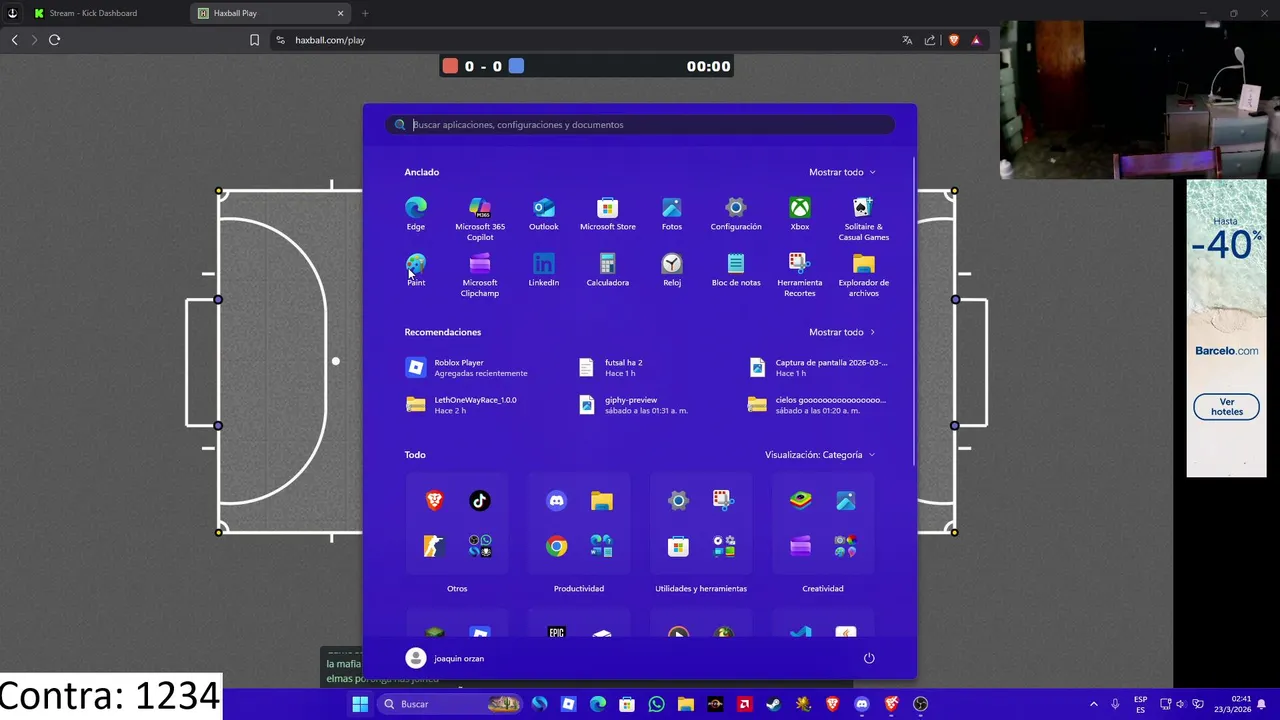Click the taskbar Buscar search box
1280x720 pixels.
(452, 704)
